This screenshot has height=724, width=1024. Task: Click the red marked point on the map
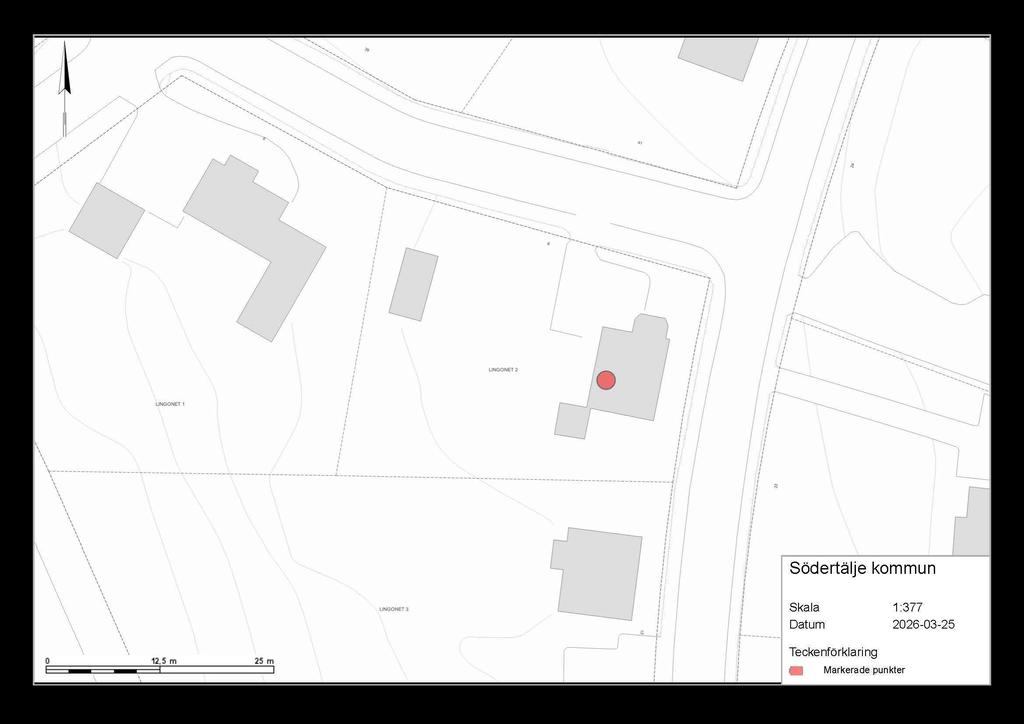click(606, 380)
